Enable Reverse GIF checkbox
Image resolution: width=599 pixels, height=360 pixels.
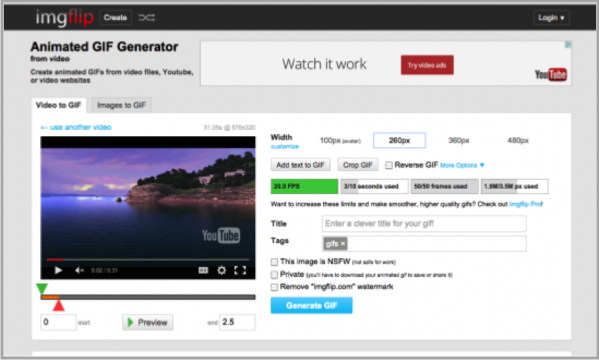[x=389, y=165]
